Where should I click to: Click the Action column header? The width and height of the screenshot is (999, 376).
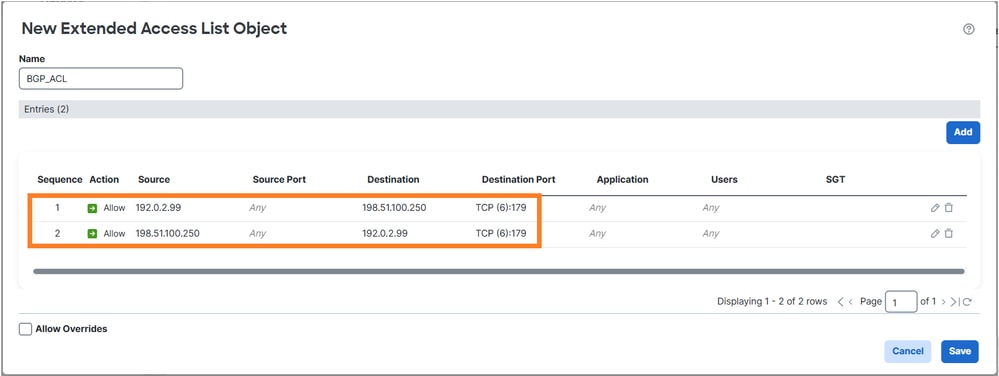[104, 180]
